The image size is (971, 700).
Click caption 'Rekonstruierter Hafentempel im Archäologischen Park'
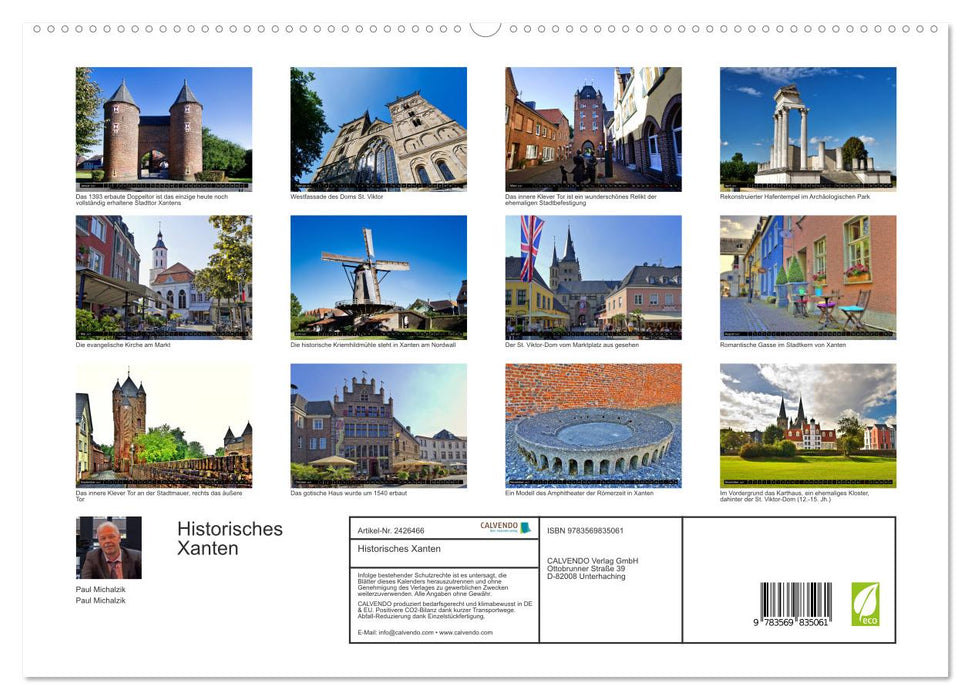click(x=795, y=197)
